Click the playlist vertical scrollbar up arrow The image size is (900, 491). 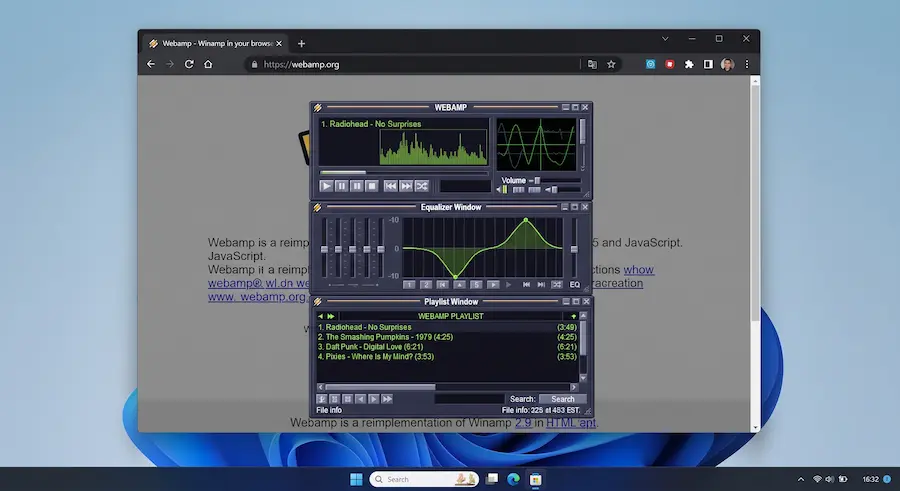coord(583,315)
